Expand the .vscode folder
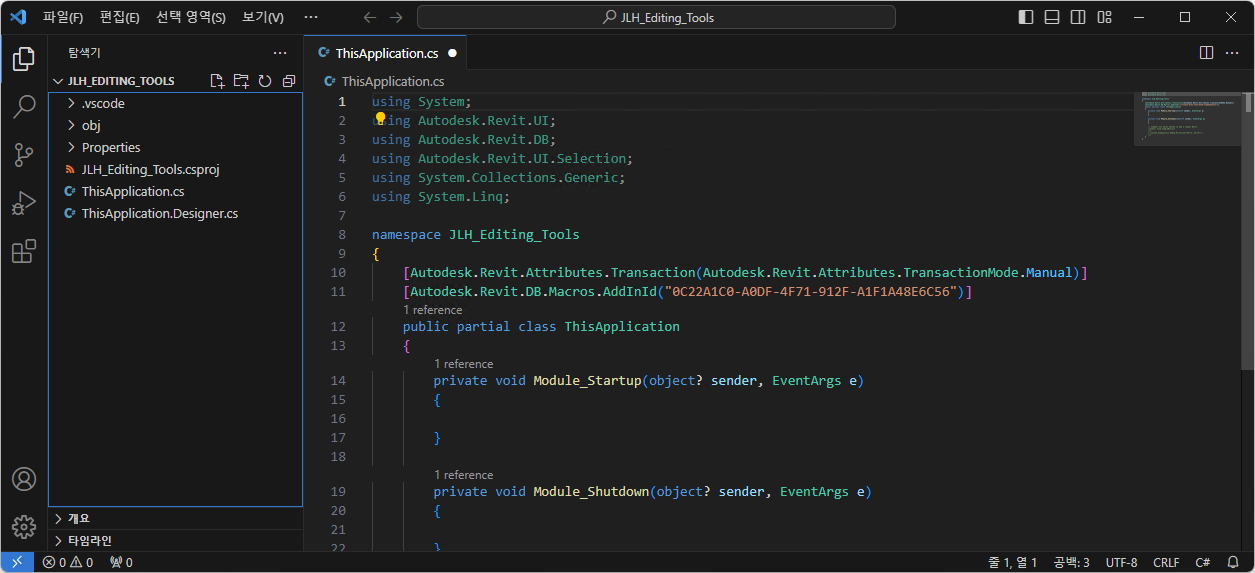This screenshot has height=573, width=1255. point(175,103)
